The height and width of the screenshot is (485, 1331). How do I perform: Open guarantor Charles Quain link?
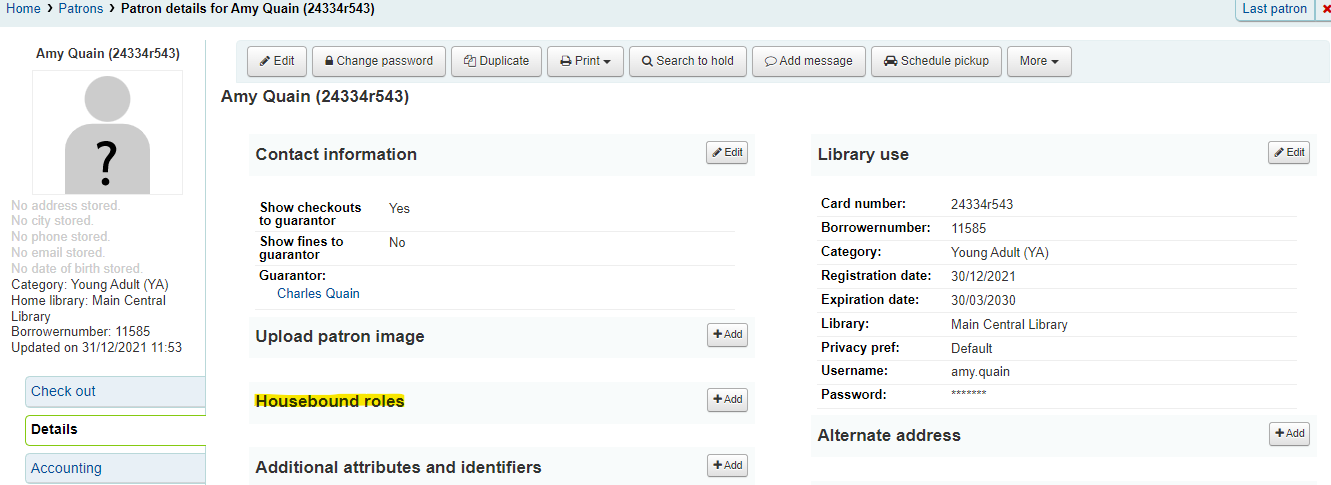tap(318, 294)
